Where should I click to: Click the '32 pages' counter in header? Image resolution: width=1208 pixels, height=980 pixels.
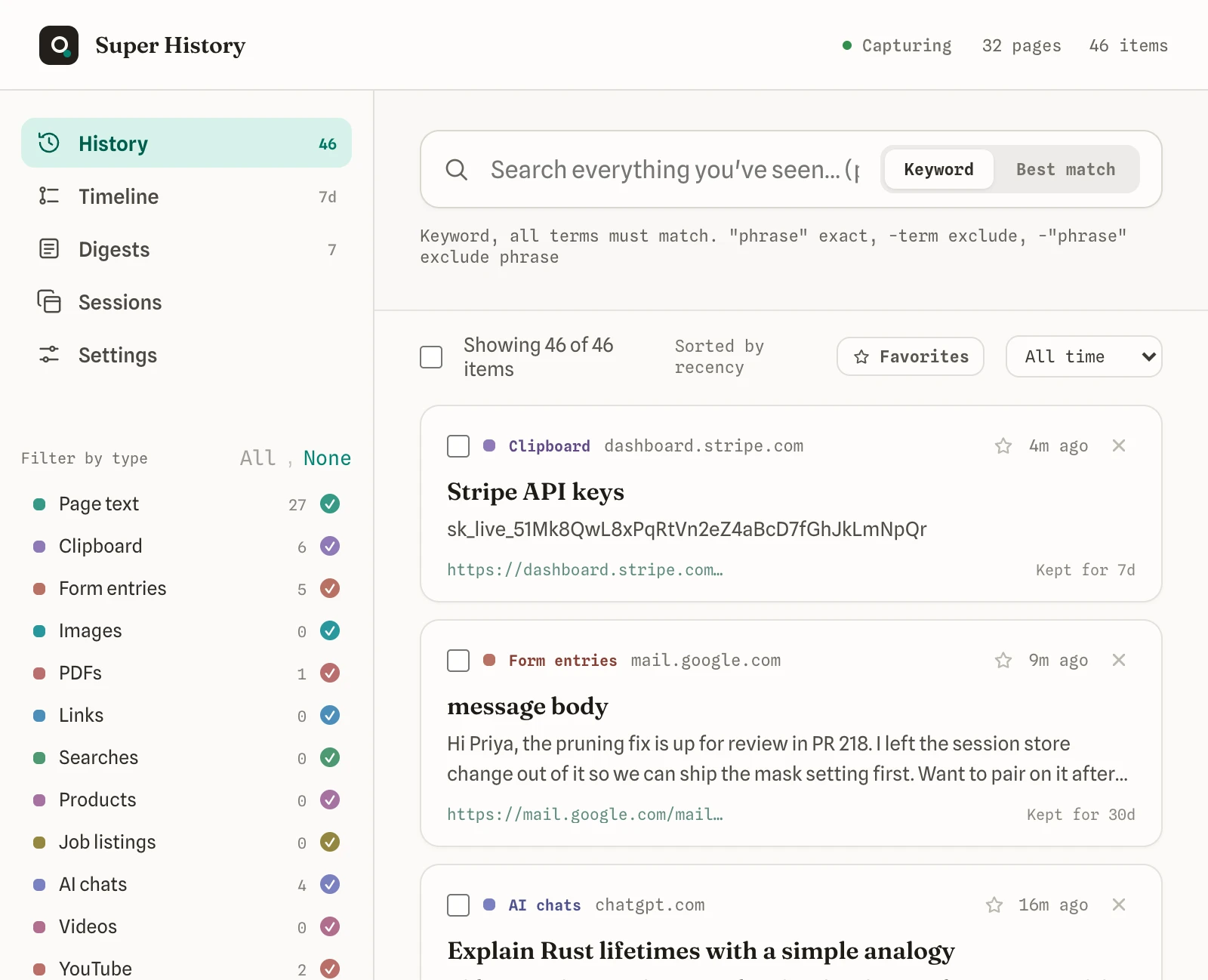pyautogui.click(x=1022, y=45)
